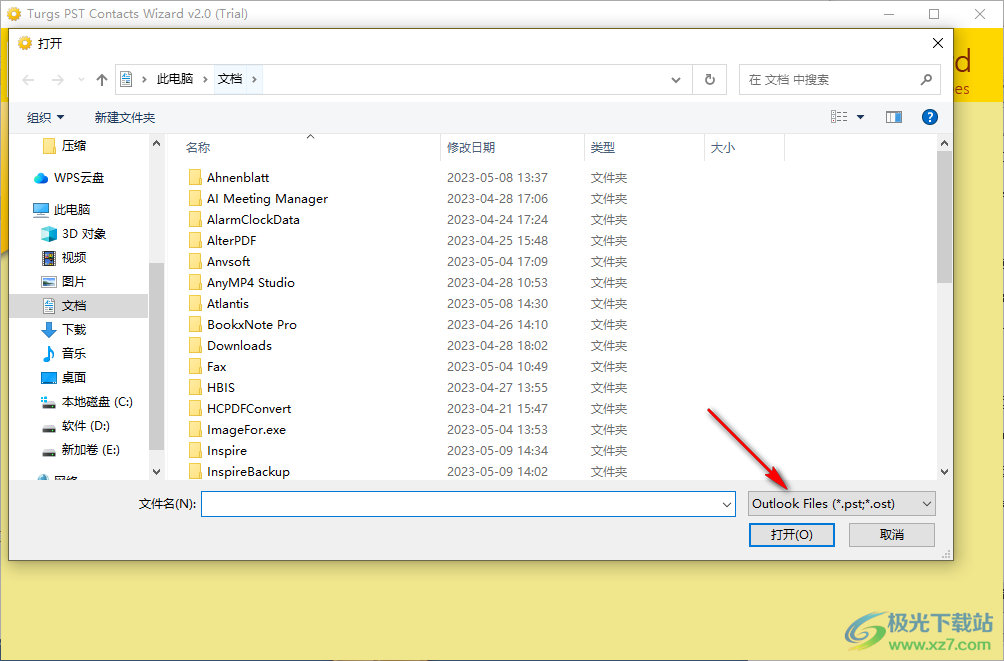Expand file name history dropdown
The image size is (1004, 661).
click(x=727, y=504)
